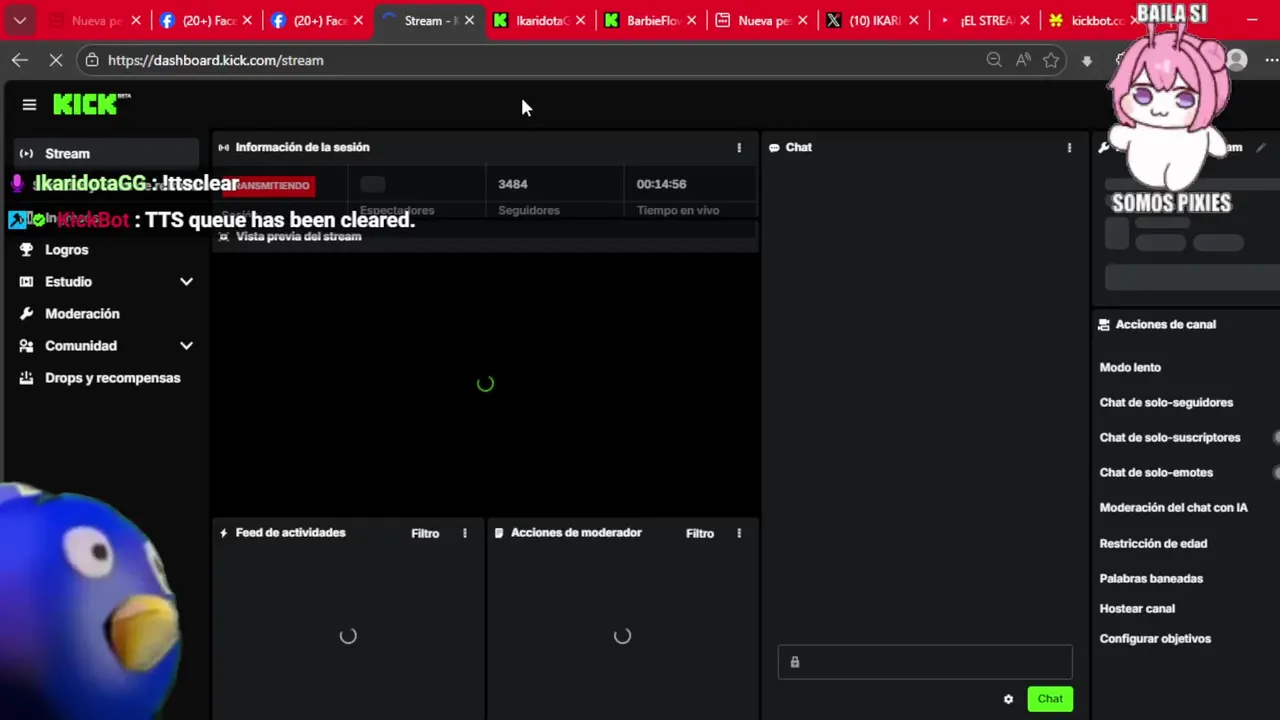Open the browser tab list dropdown

19,20
